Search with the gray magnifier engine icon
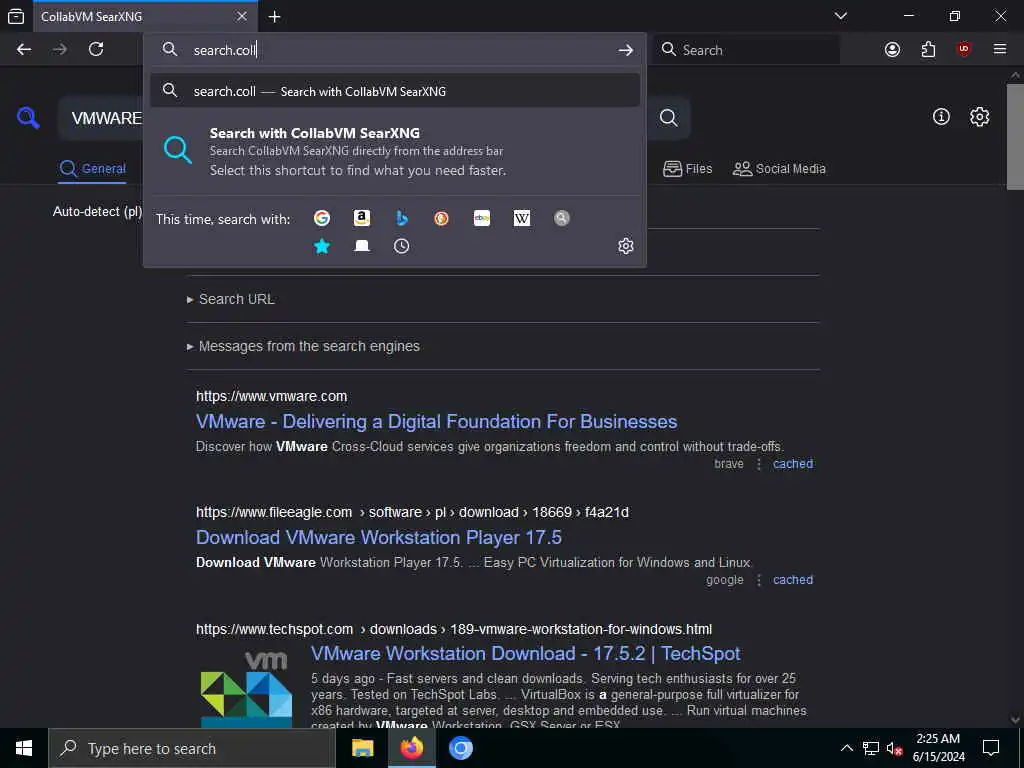Image resolution: width=1024 pixels, height=768 pixels. click(x=562, y=218)
